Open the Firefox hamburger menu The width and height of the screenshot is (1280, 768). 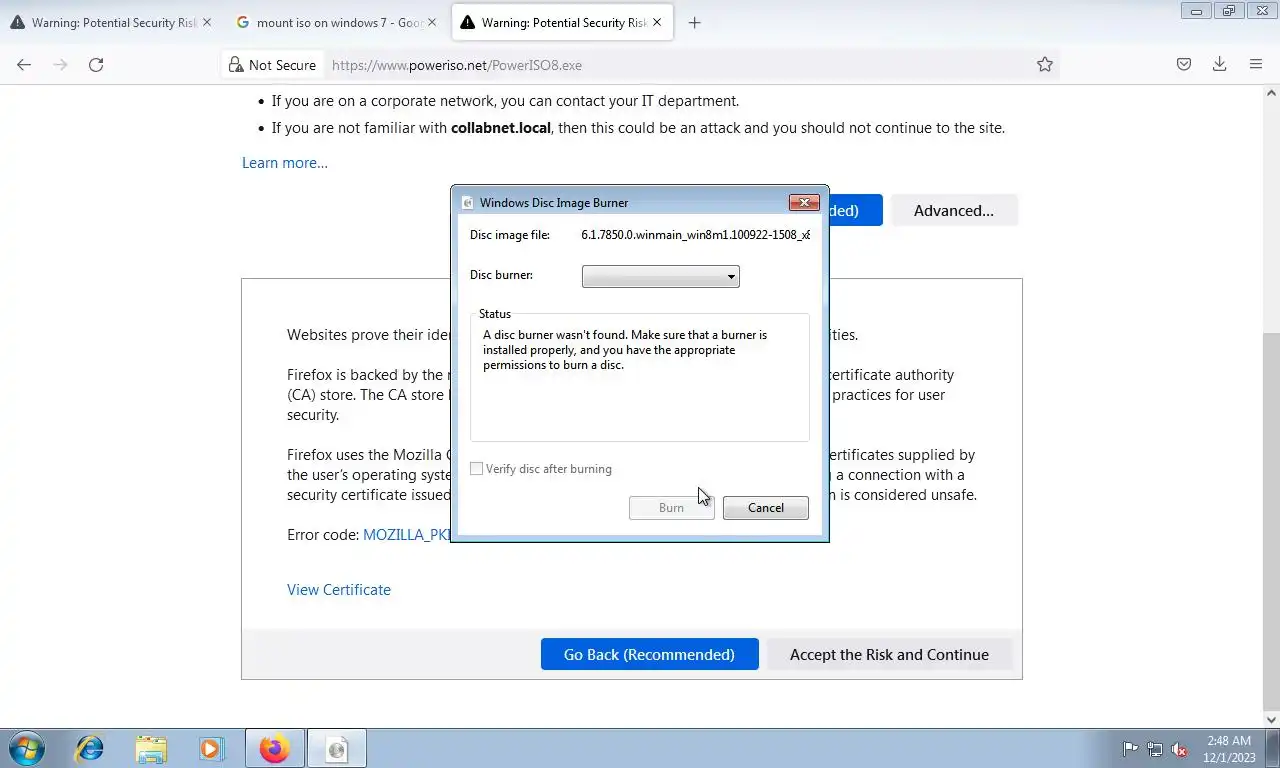(x=1256, y=65)
